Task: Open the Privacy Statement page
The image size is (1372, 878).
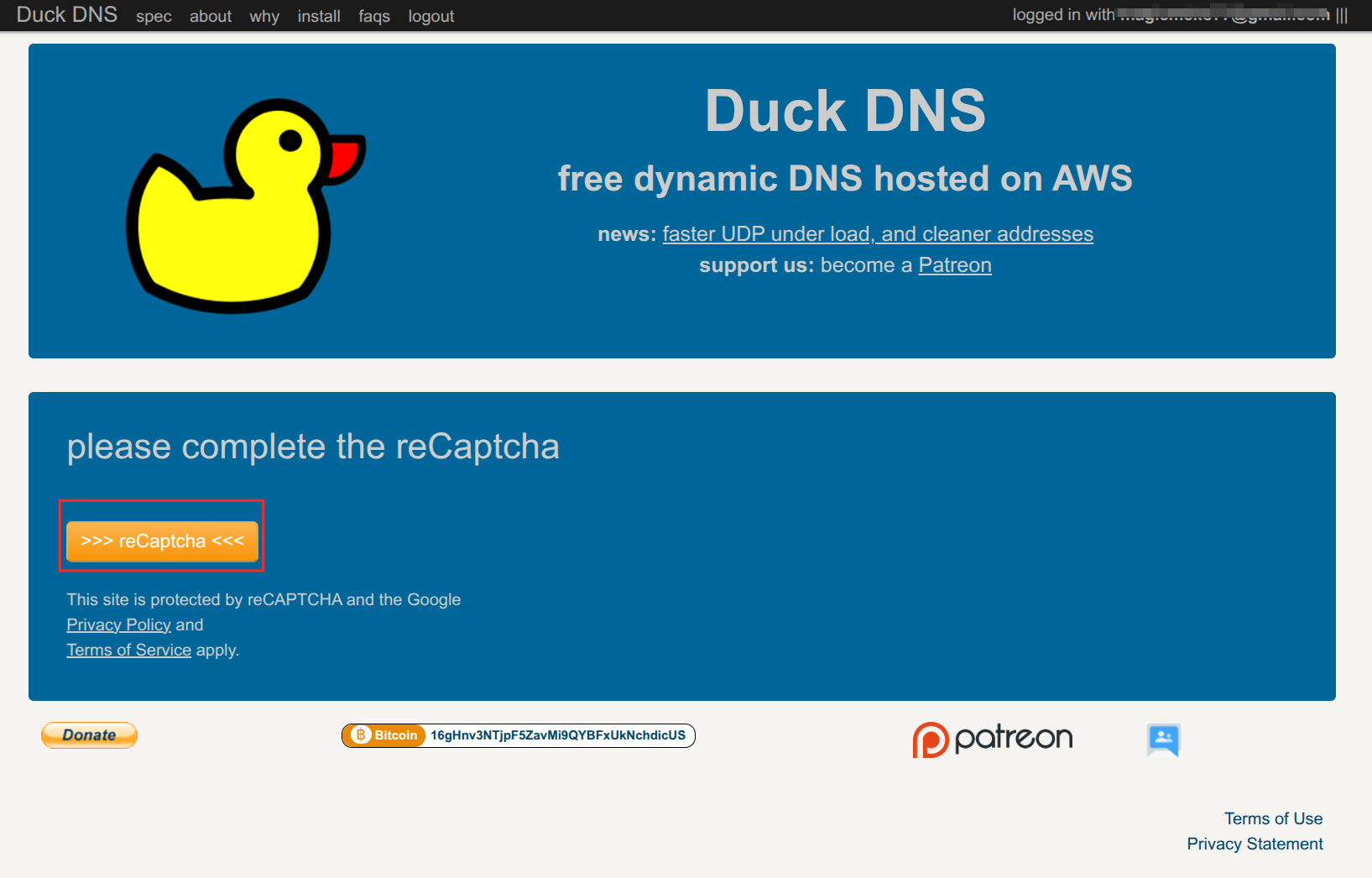Action: pyautogui.click(x=1255, y=844)
